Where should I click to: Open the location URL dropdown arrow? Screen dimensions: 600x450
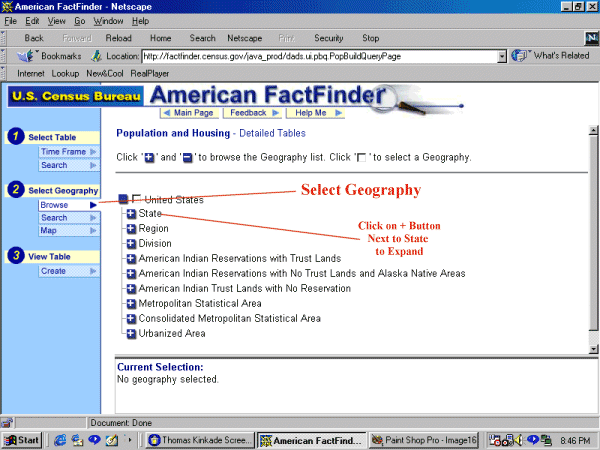coord(503,56)
